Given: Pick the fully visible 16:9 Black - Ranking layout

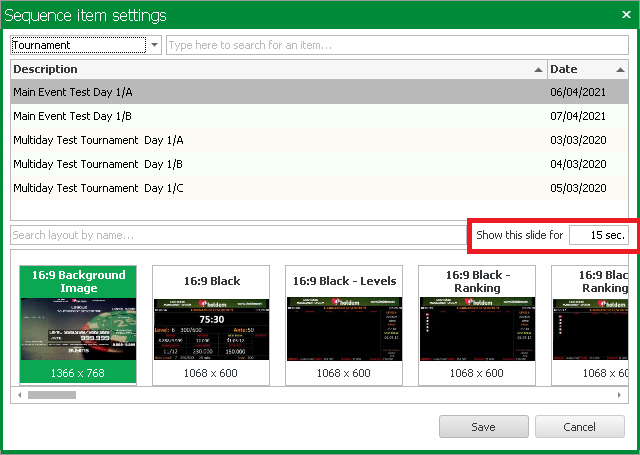Looking at the screenshot, I should [476, 325].
